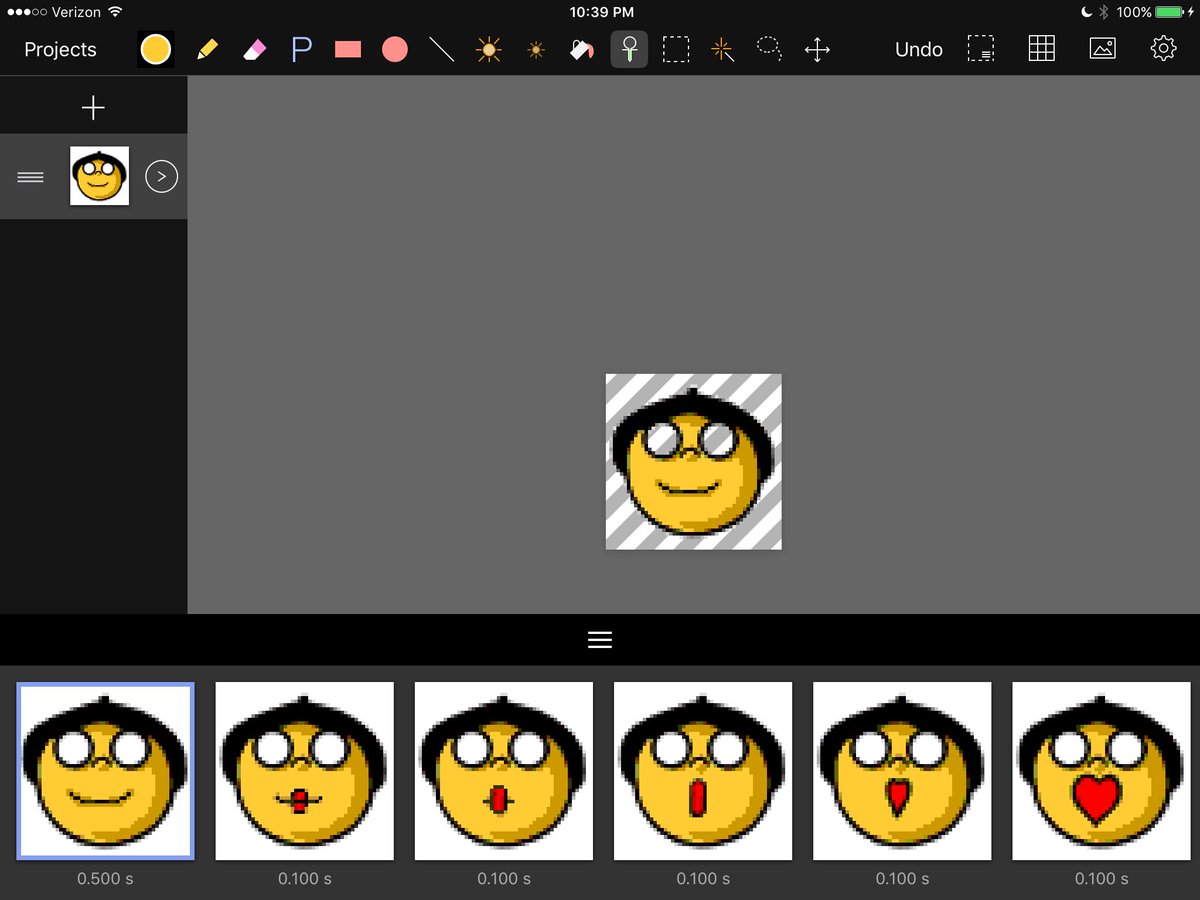This screenshot has width=1200, height=900.
Task: Select the lasso selection tool
Action: tap(769, 48)
